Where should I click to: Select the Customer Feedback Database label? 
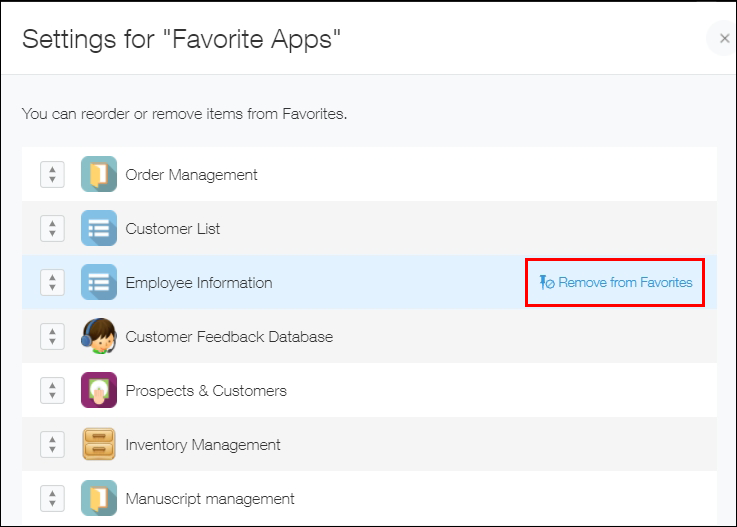(x=229, y=337)
